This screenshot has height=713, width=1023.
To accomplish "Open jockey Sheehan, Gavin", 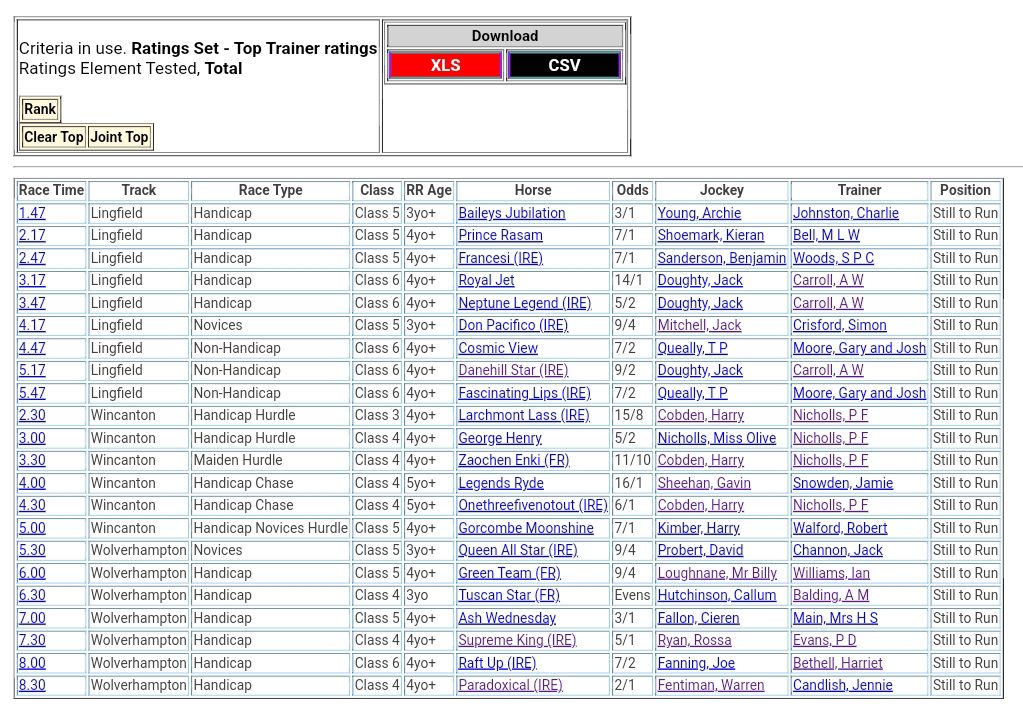I will (x=704, y=483).
